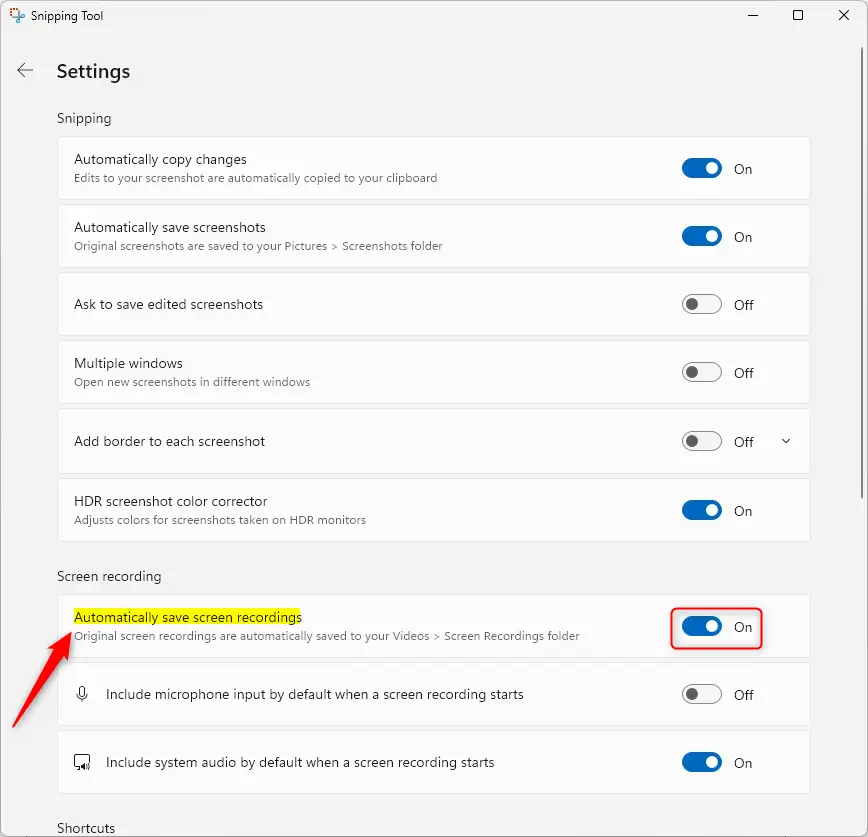This screenshot has width=868, height=837.
Task: Go back using the arrow beside Settings
Action: point(25,70)
